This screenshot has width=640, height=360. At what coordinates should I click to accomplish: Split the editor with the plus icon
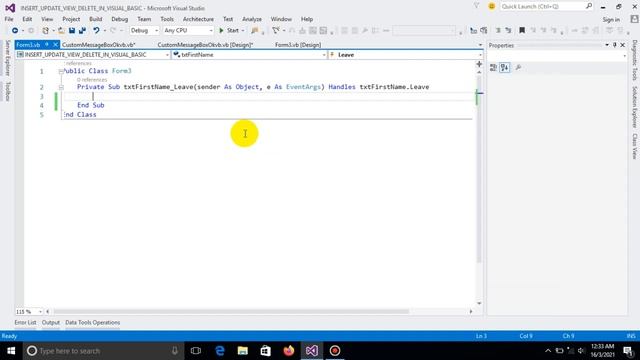coord(479,64)
